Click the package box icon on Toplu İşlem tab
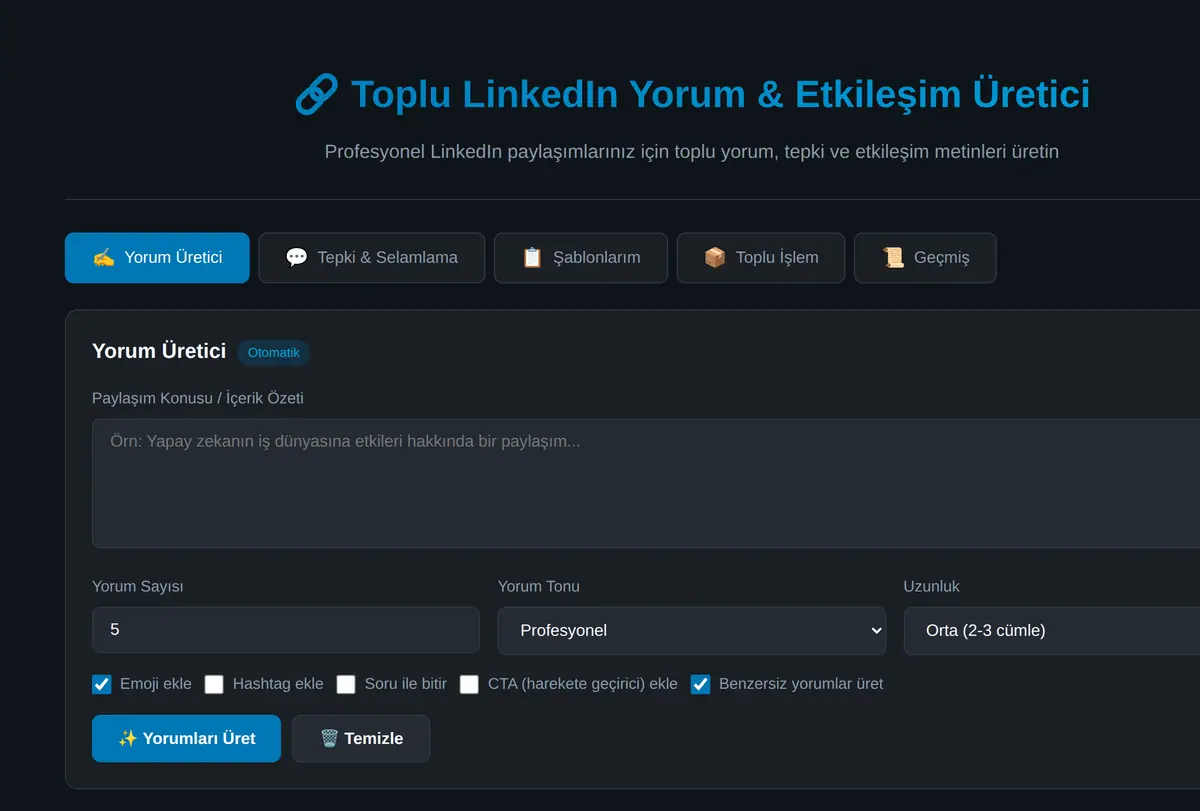Viewport: 1200px width, 811px height. pyautogui.click(x=715, y=258)
